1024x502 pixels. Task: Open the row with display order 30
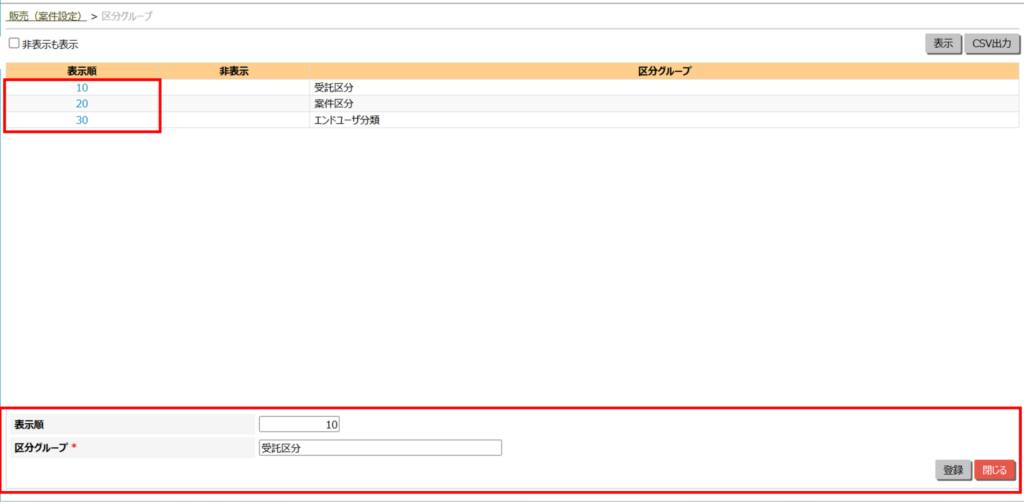click(82, 120)
